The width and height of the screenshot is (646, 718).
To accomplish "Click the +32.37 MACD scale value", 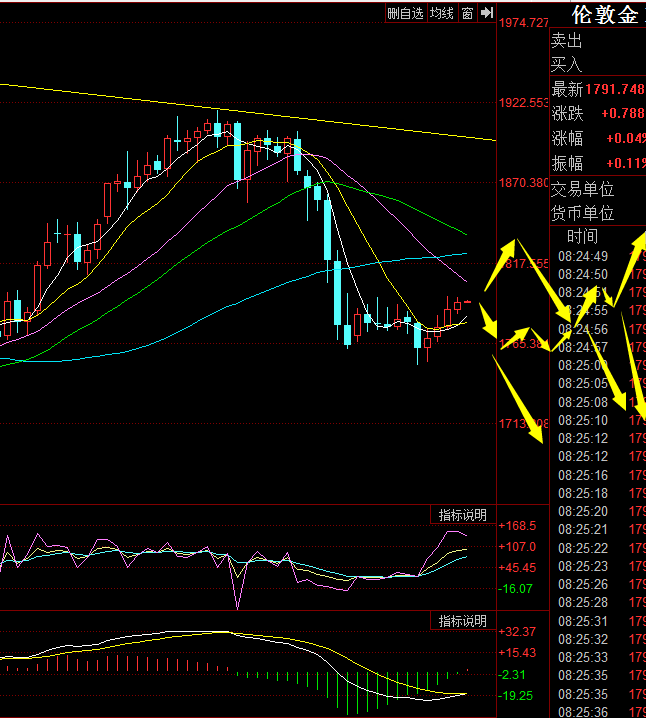I will [x=517, y=632].
